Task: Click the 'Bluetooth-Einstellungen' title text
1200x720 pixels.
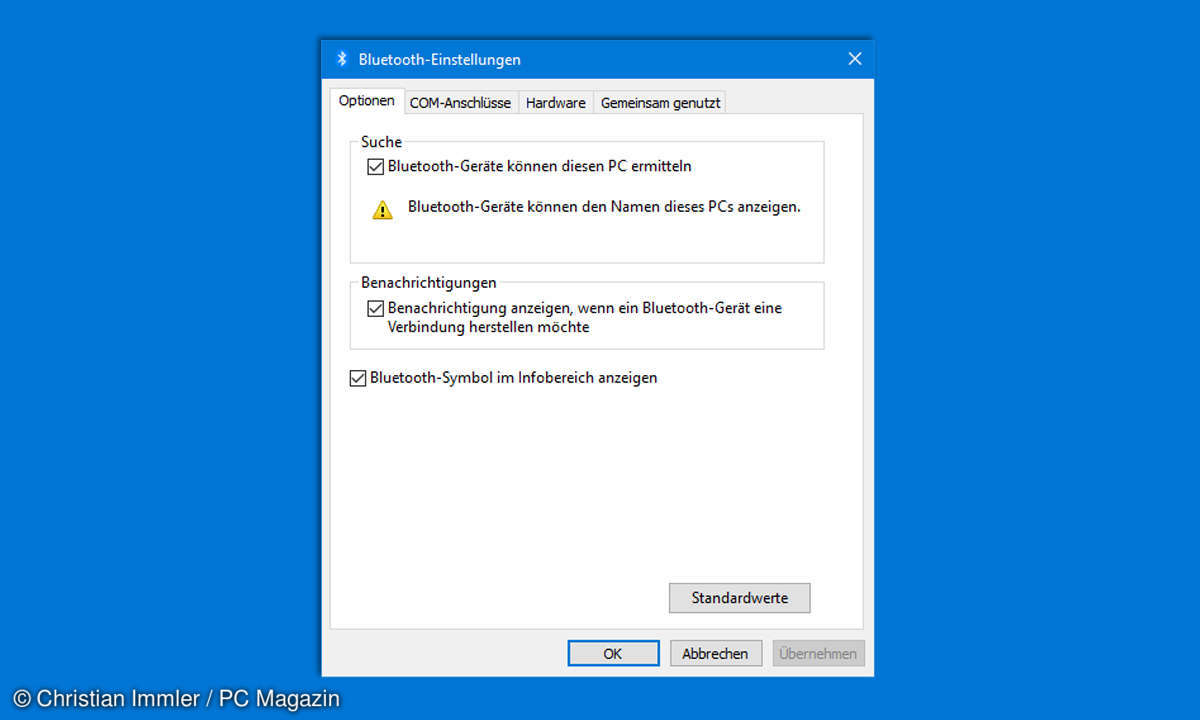Action: [440, 60]
